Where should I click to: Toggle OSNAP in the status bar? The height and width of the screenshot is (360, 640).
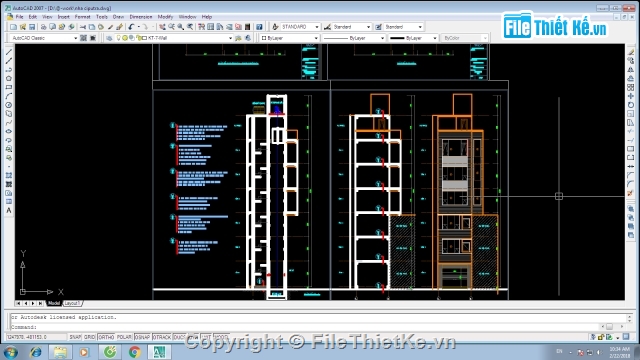pyautogui.click(x=142, y=337)
